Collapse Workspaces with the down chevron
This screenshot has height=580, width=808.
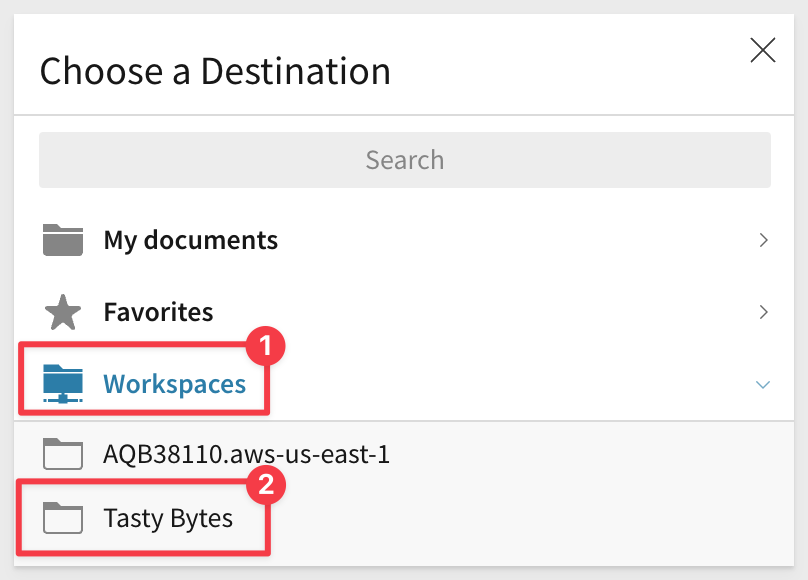763,384
